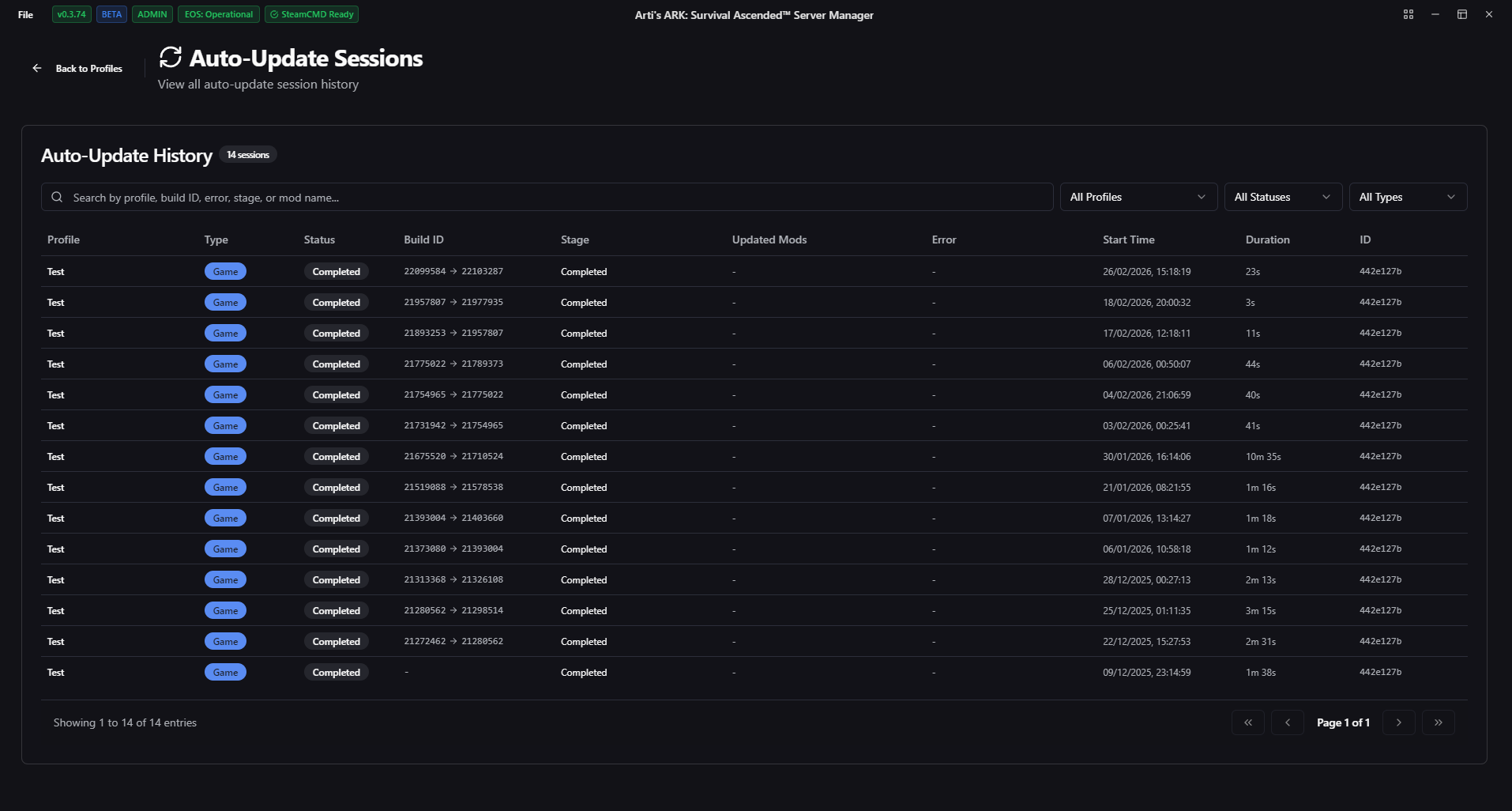Click the search magnifier icon
This screenshot has width=1512, height=811.
(57, 198)
